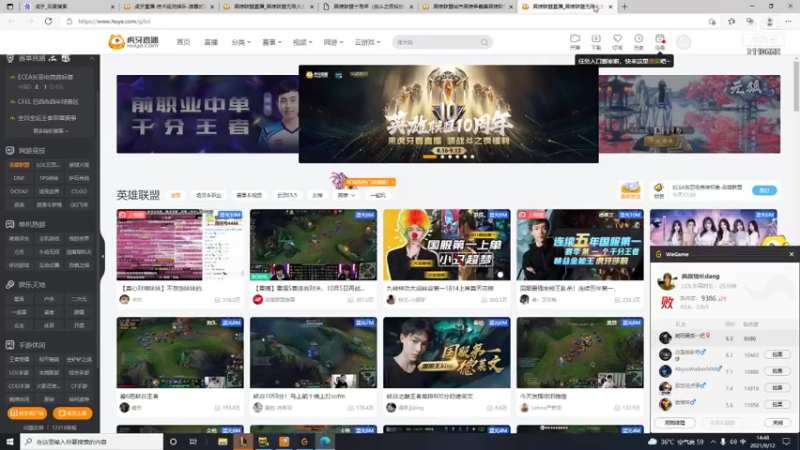Open Microsoft Edge from the taskbar
Screen dimensions: 800x450
325,441
